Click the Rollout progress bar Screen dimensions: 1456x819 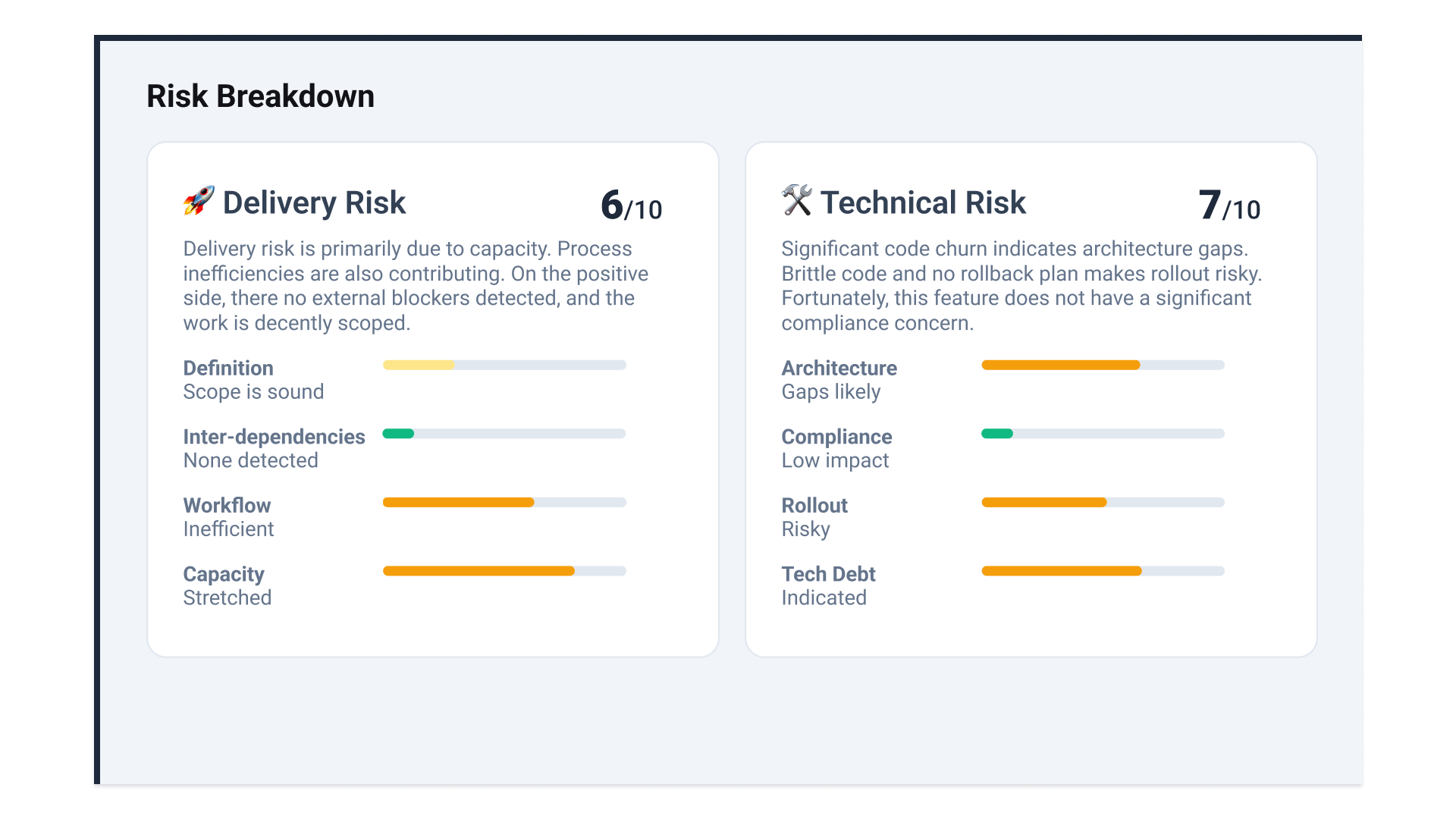click(1103, 503)
